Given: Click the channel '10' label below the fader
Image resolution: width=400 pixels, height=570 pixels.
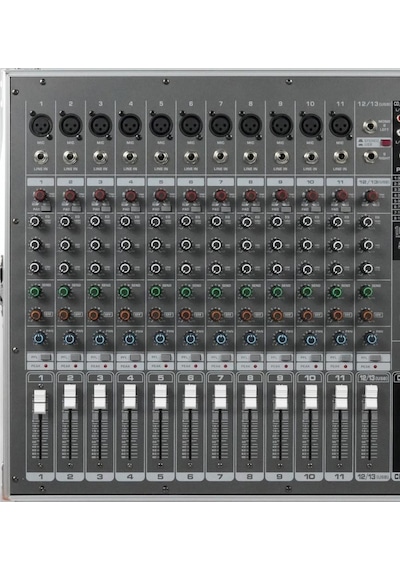Looking at the screenshot, I should 309,477.
